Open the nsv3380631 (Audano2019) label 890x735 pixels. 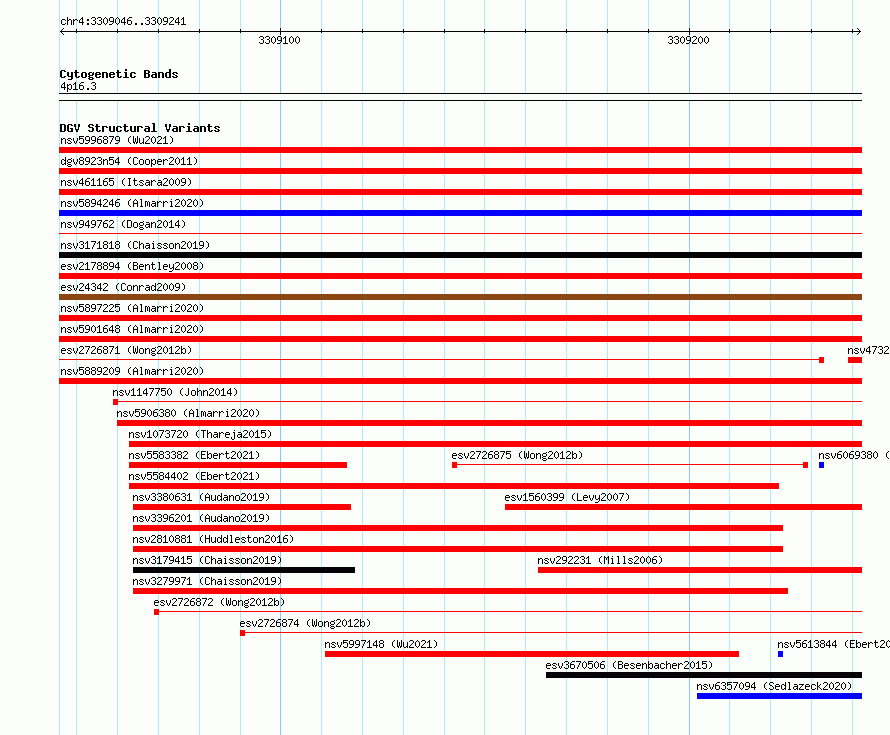pyautogui.click(x=201, y=497)
